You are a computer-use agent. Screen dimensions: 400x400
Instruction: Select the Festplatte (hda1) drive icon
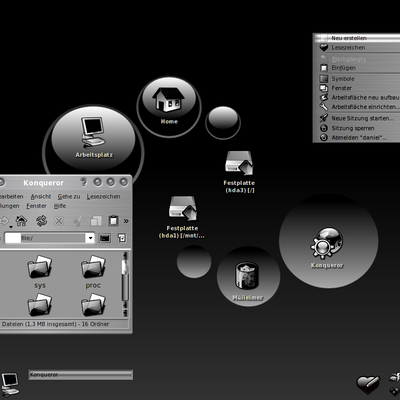point(182,217)
